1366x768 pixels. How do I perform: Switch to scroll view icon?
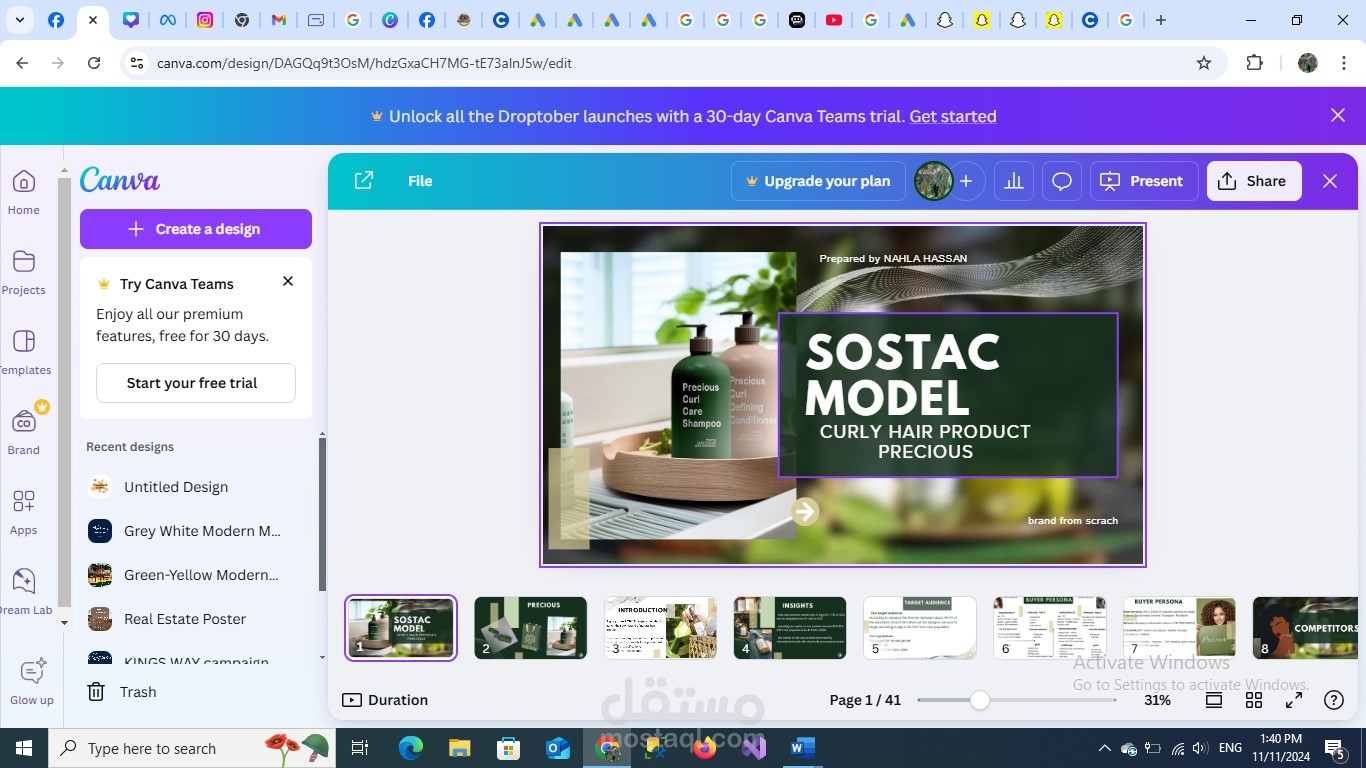point(1214,700)
